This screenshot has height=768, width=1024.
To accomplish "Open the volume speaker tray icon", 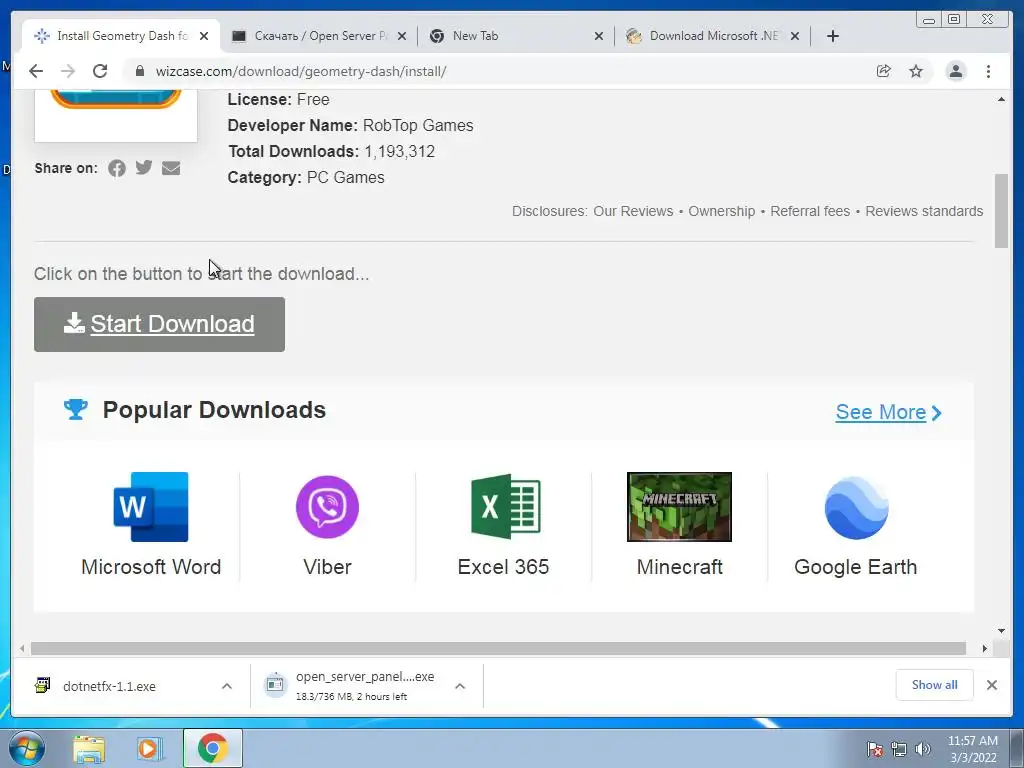I will point(922,749).
